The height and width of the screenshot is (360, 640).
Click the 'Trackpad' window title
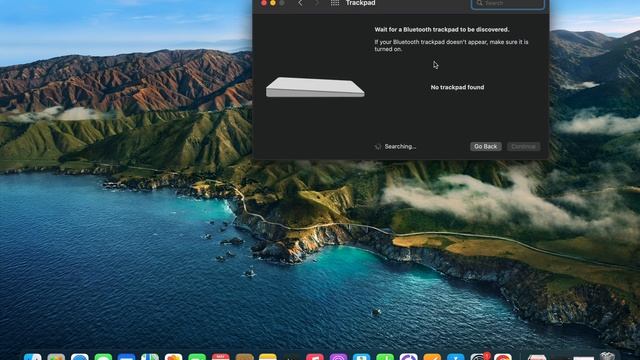point(360,3)
